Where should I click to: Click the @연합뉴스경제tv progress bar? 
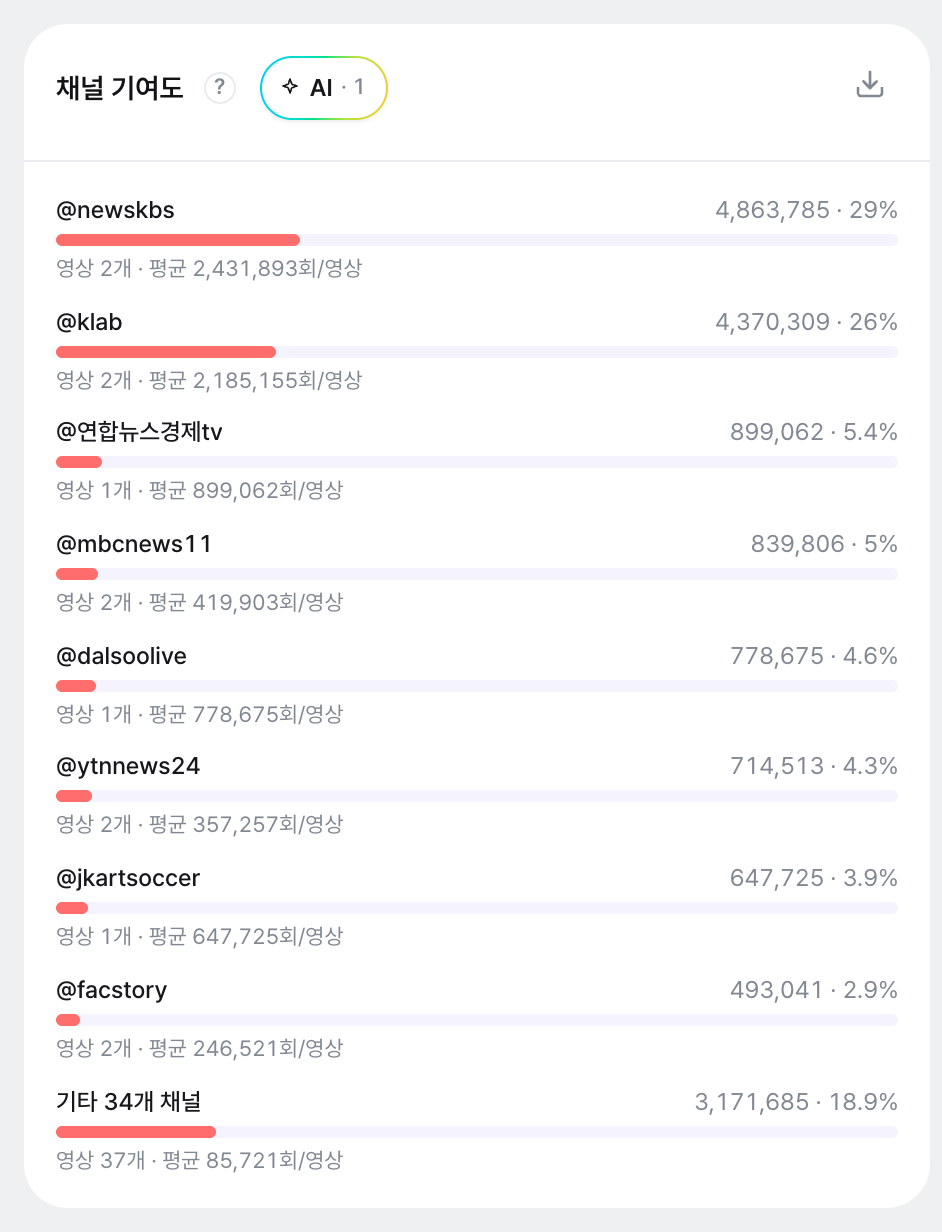pyautogui.click(x=477, y=462)
